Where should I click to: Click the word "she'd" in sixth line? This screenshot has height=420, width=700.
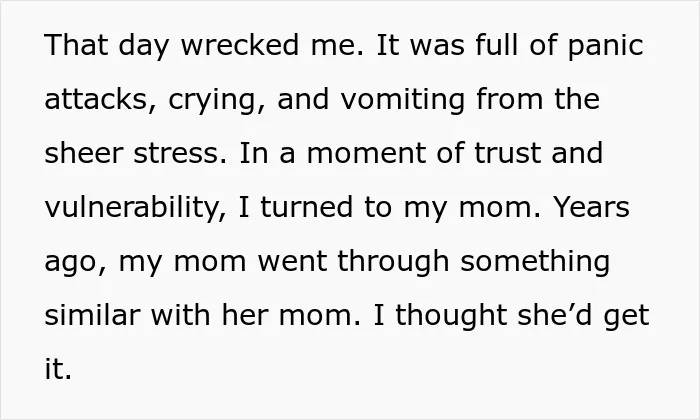coord(555,315)
